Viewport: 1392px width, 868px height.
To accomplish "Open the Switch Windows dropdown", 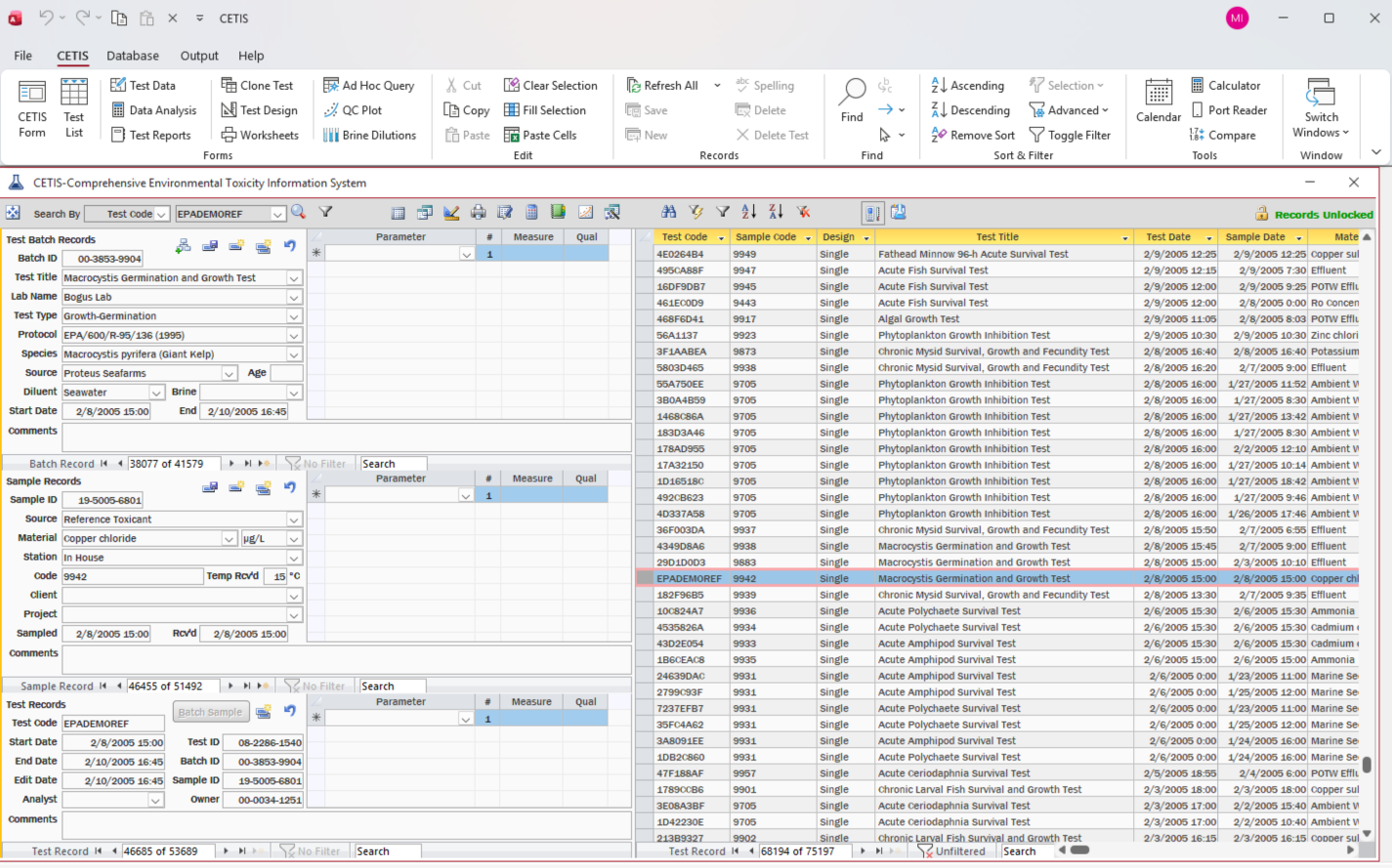I will pos(1321,108).
